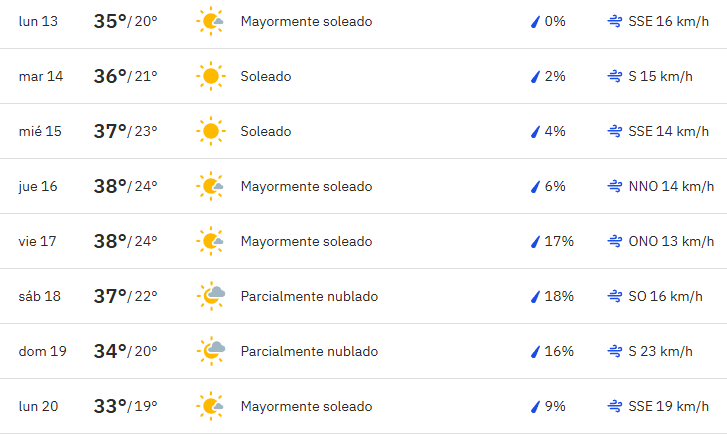Select the 38°/24° temperature on jue 16
The width and height of the screenshot is (727, 434).
coord(126,186)
